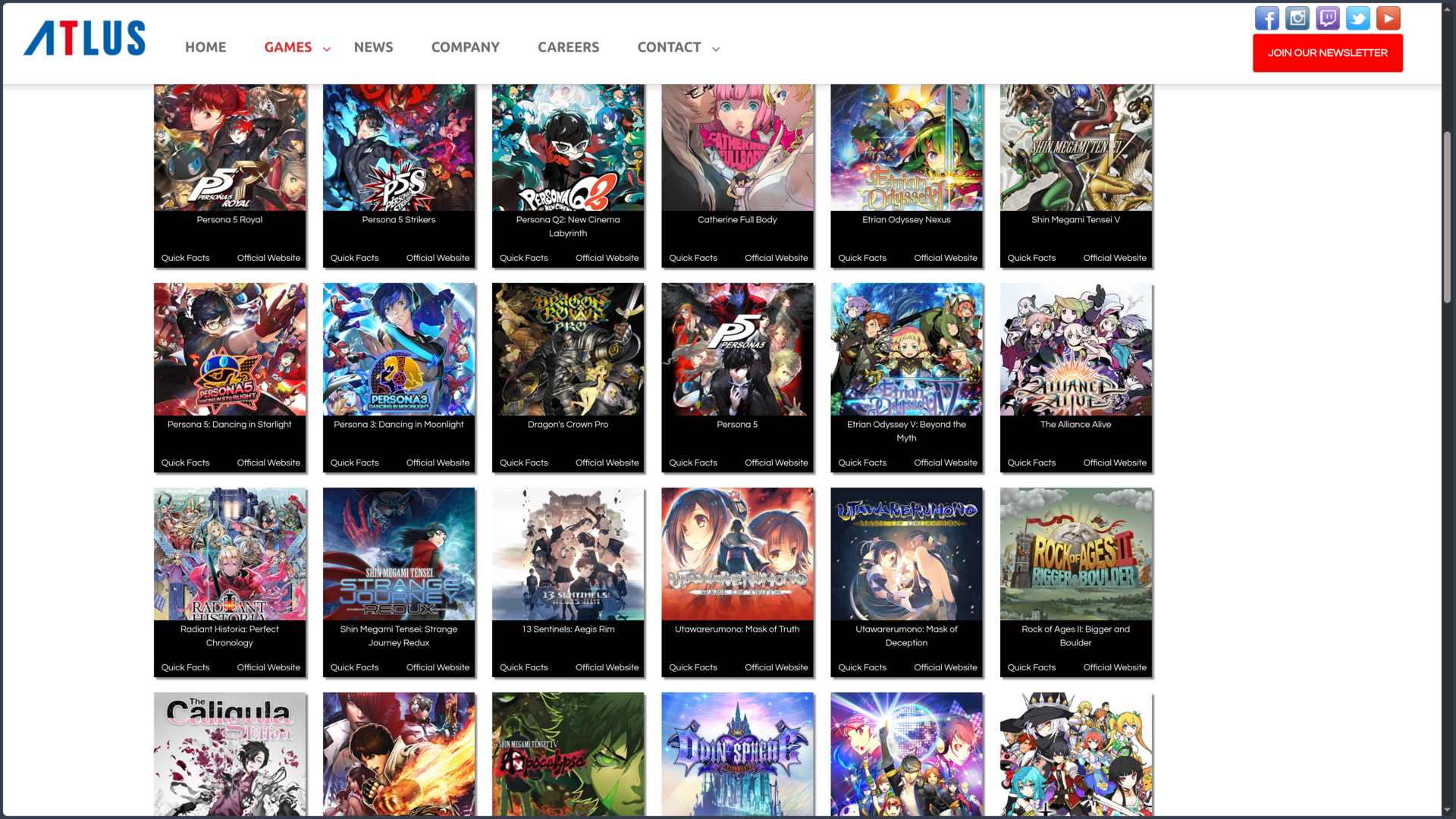
Task: Visit Official Website for Utawarerumono: Mask of Truth
Action: tap(776, 667)
